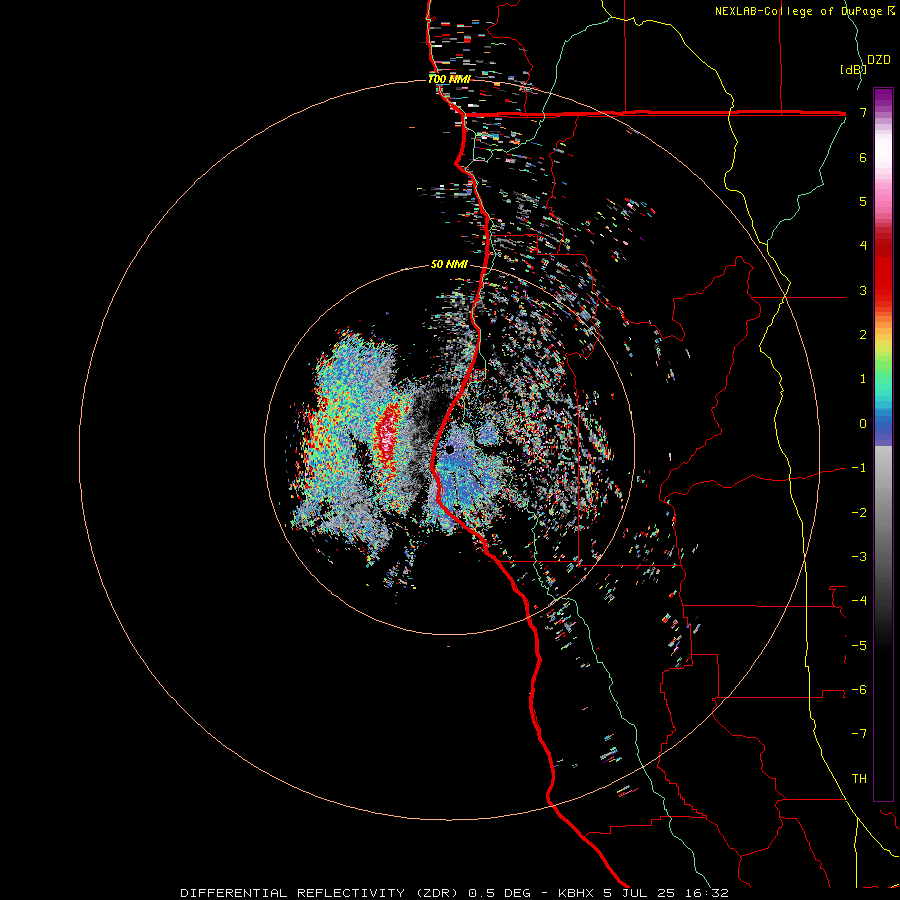The width and height of the screenshot is (900, 900).
Task: Click the black radar site dot marker
Action: 449,449
